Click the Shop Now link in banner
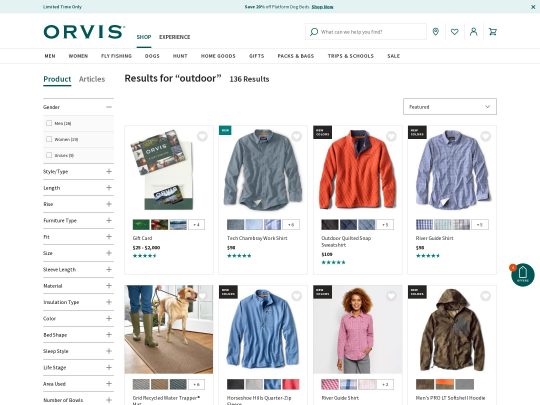Image resolution: width=540 pixels, height=405 pixels. click(x=322, y=7)
